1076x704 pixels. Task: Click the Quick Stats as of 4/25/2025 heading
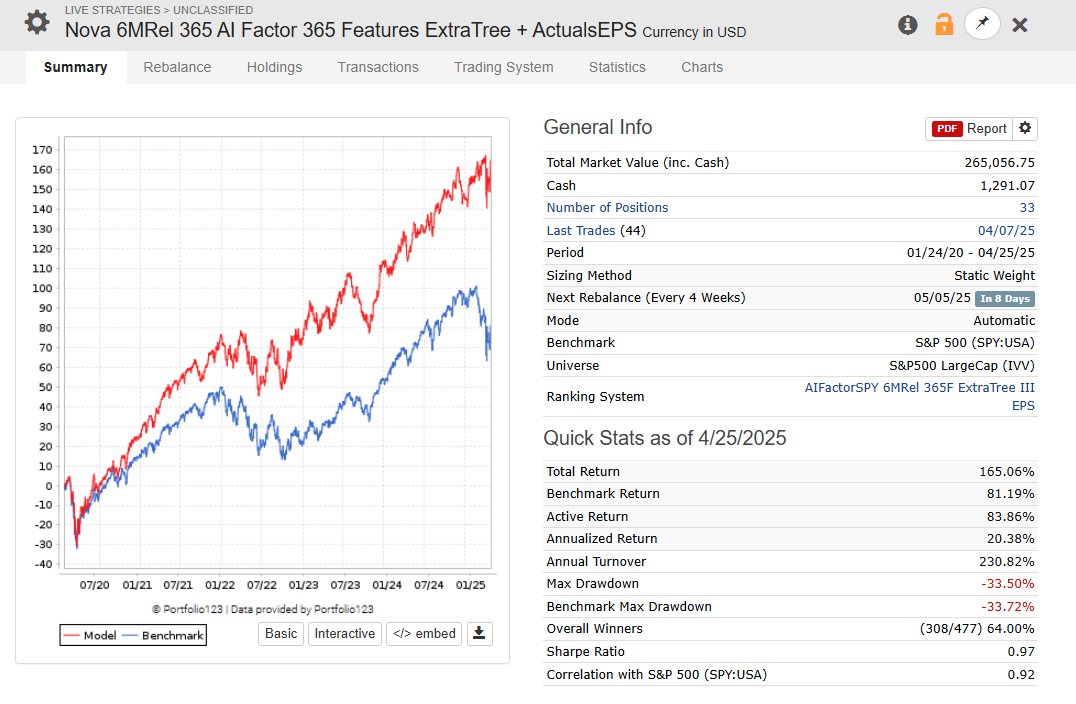pyautogui.click(x=665, y=438)
